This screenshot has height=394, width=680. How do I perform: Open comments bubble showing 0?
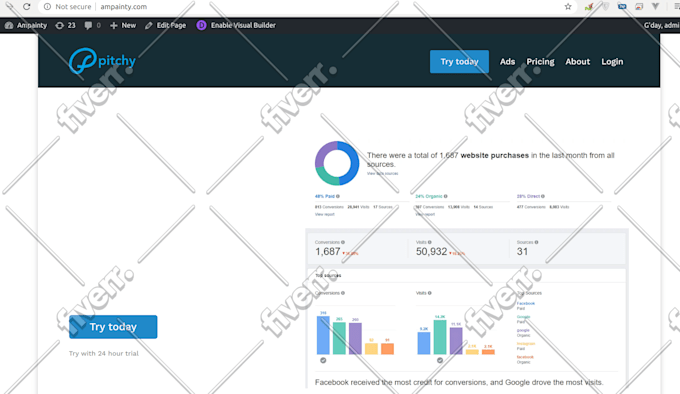coord(92,25)
